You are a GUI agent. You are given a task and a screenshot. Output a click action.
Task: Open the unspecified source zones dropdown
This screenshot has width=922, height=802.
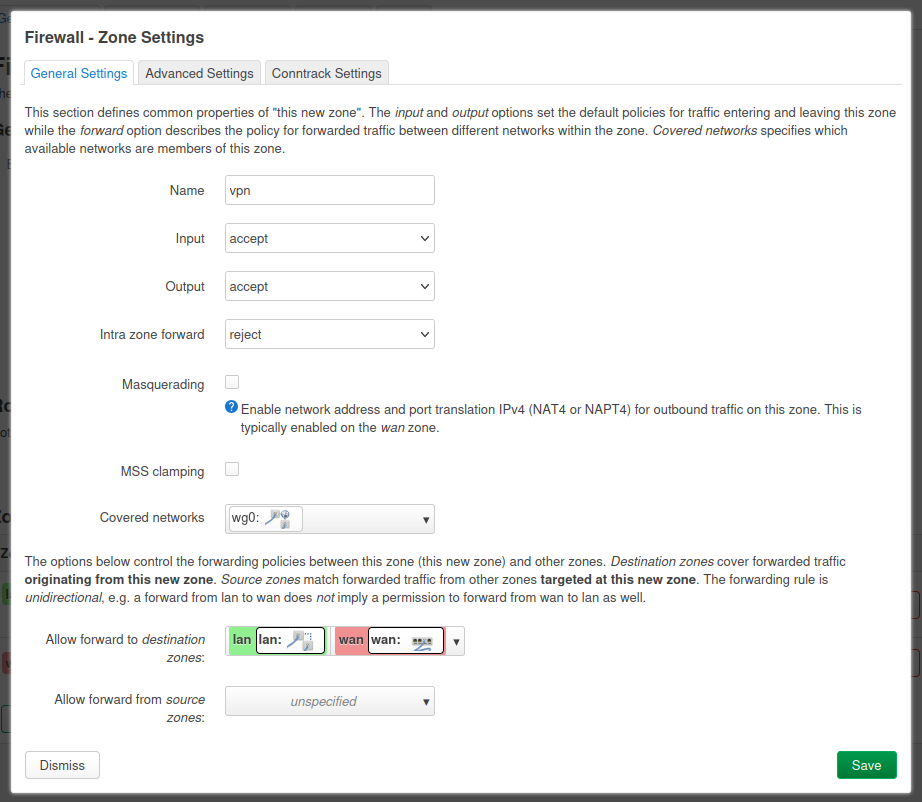point(329,701)
